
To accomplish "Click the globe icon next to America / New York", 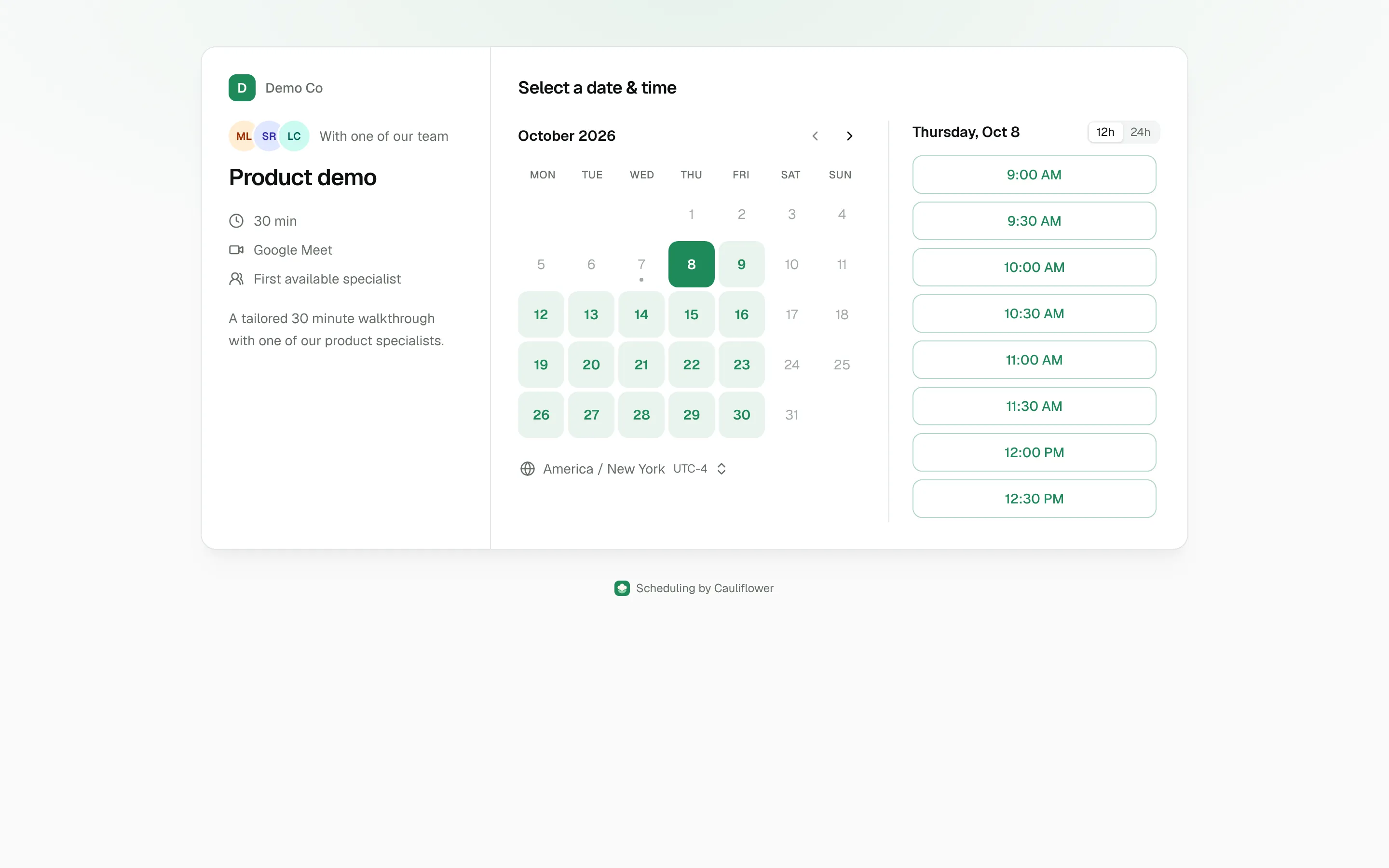I will (x=528, y=469).
